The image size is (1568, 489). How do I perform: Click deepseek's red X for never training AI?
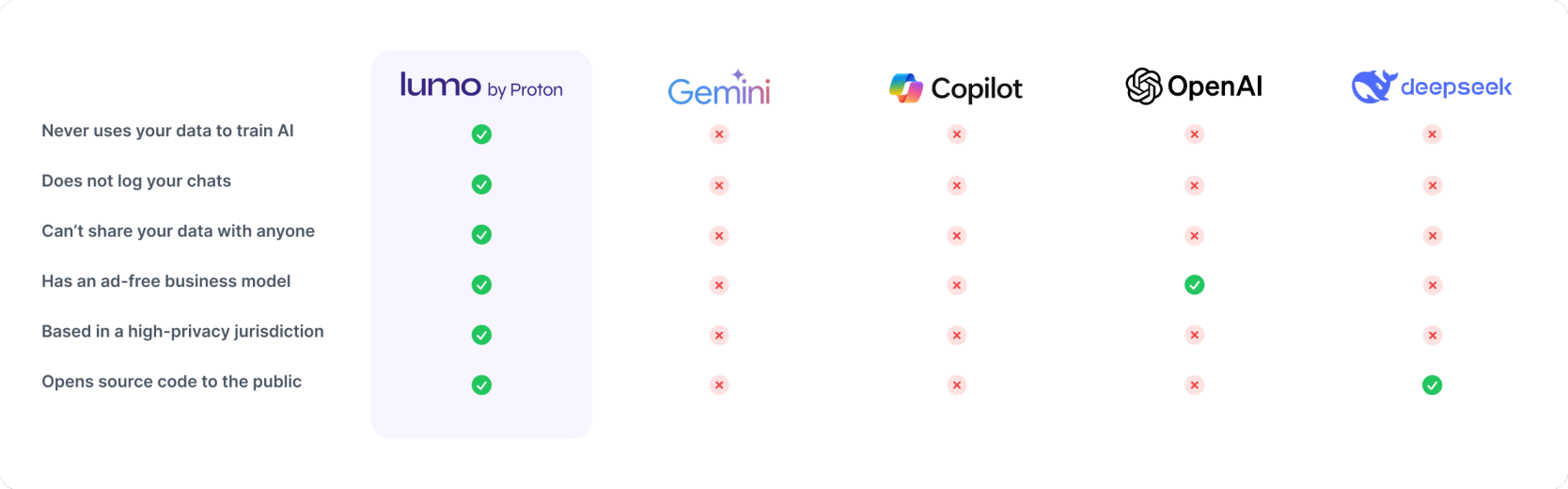click(1433, 134)
